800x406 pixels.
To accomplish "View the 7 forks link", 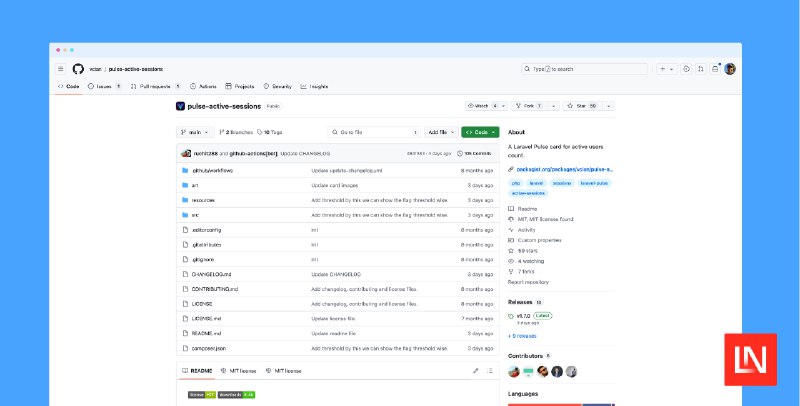I will (521, 272).
